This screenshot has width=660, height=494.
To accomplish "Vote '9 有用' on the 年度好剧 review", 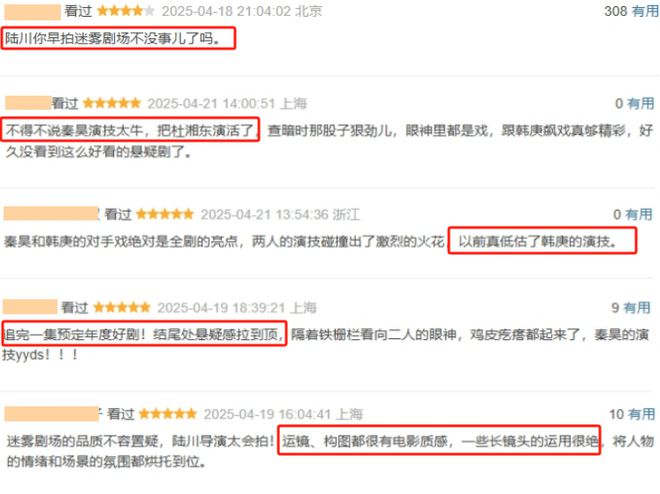I will pos(631,308).
